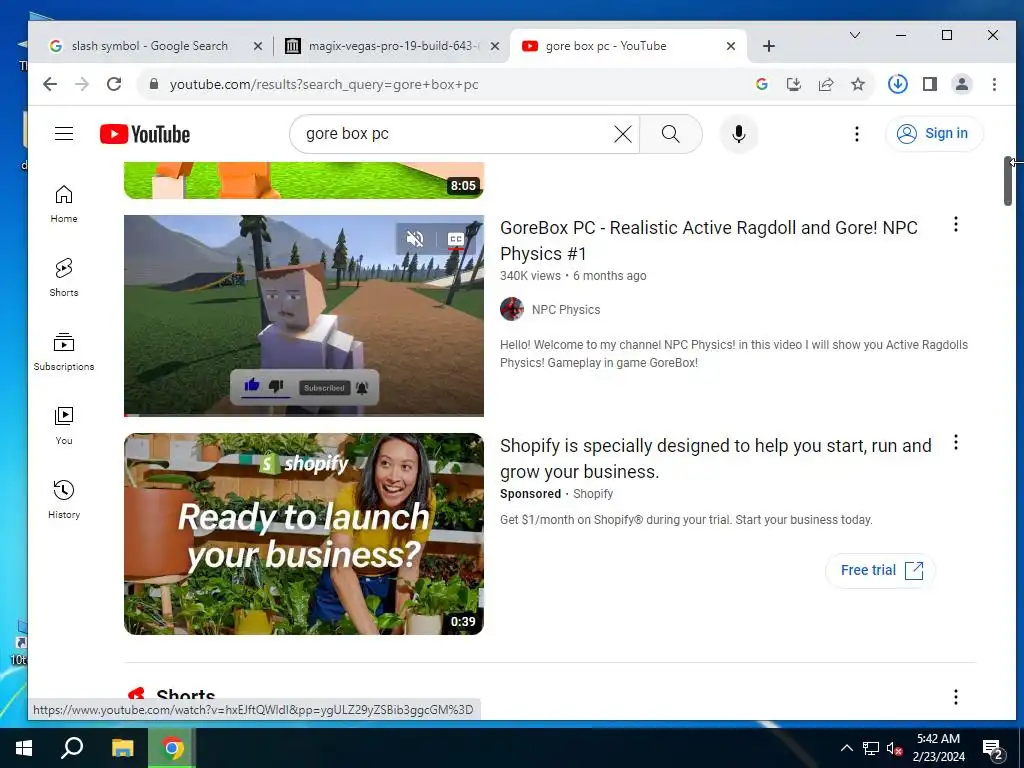
Task: Open Subscriptions in the sidebar
Action: coord(64,351)
